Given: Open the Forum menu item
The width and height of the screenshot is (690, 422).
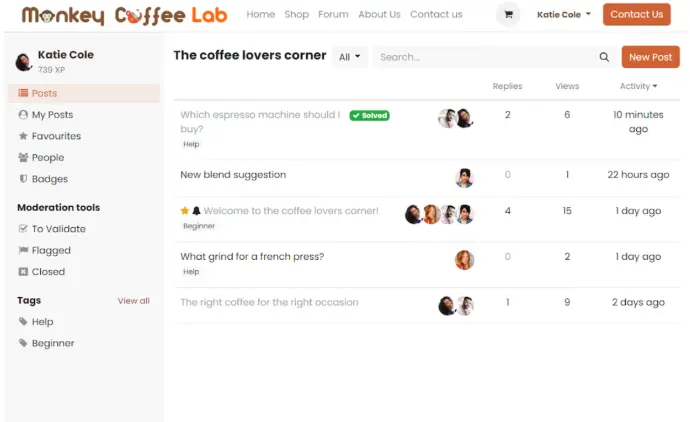Looking at the screenshot, I should point(333,15).
